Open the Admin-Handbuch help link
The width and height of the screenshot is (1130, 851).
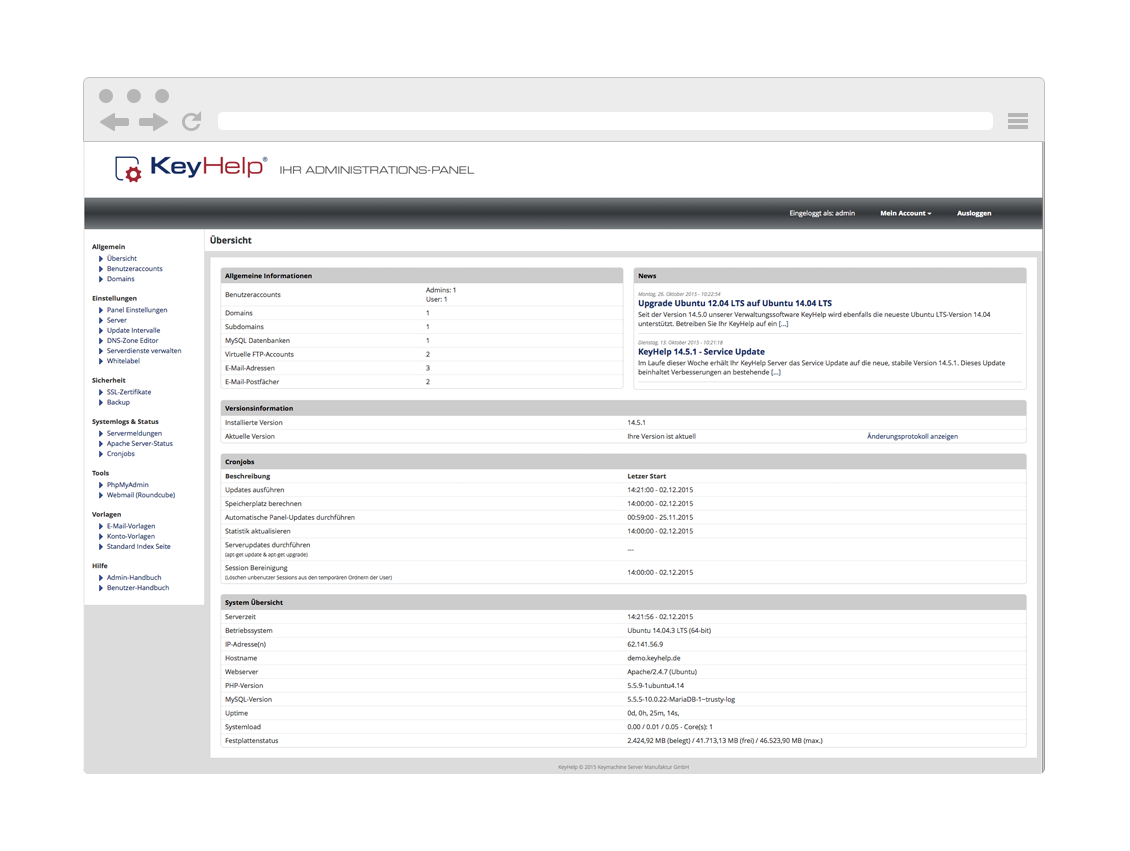click(x=133, y=578)
